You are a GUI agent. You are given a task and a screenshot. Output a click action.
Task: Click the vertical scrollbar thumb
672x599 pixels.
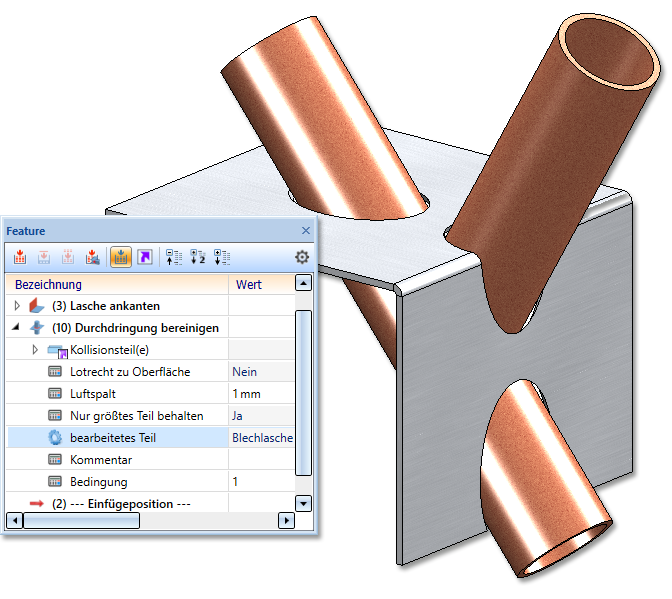pos(303,393)
